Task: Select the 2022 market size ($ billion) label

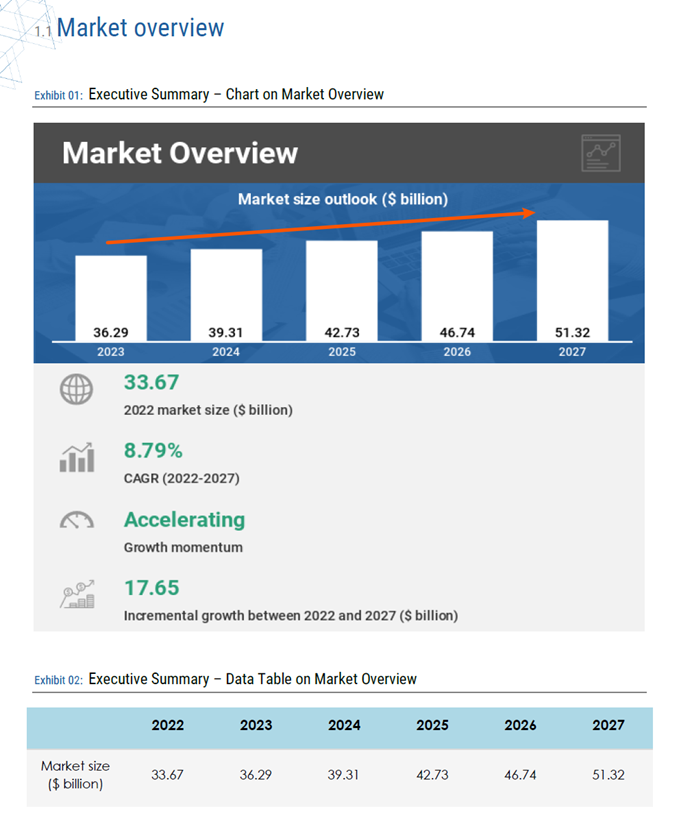Action: coord(208,410)
